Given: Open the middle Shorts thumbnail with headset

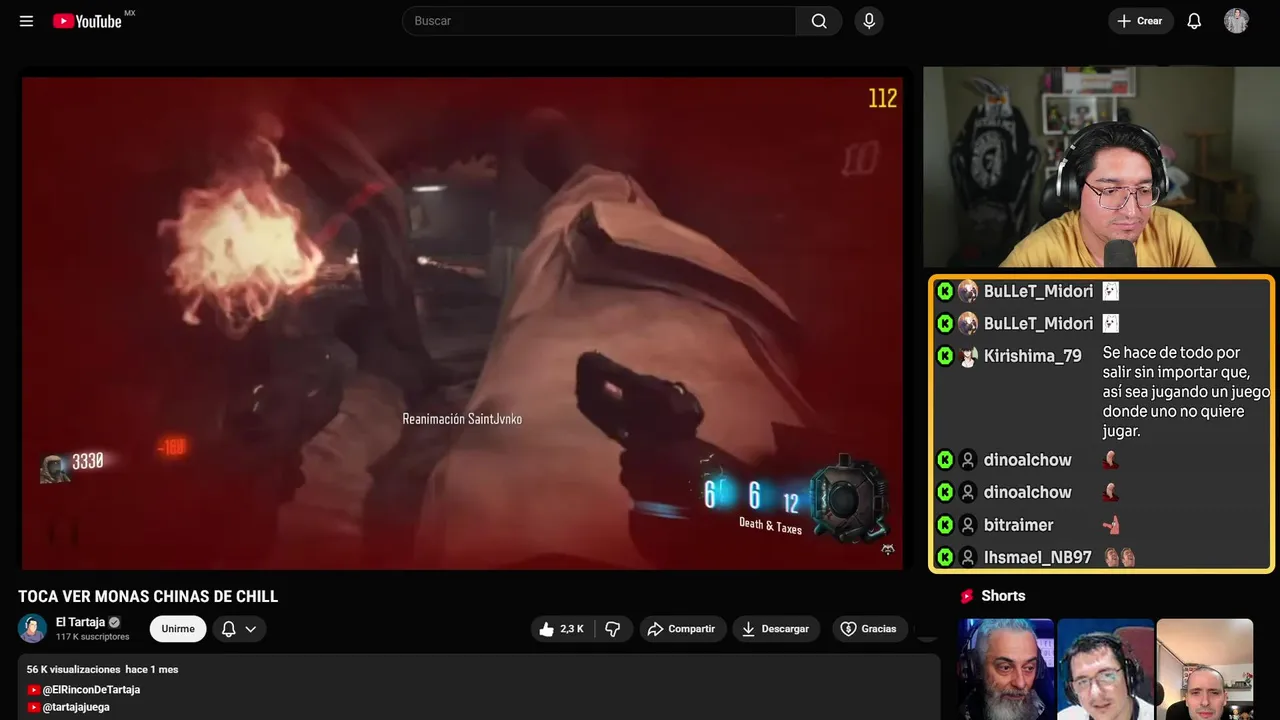Looking at the screenshot, I should tap(1105, 669).
